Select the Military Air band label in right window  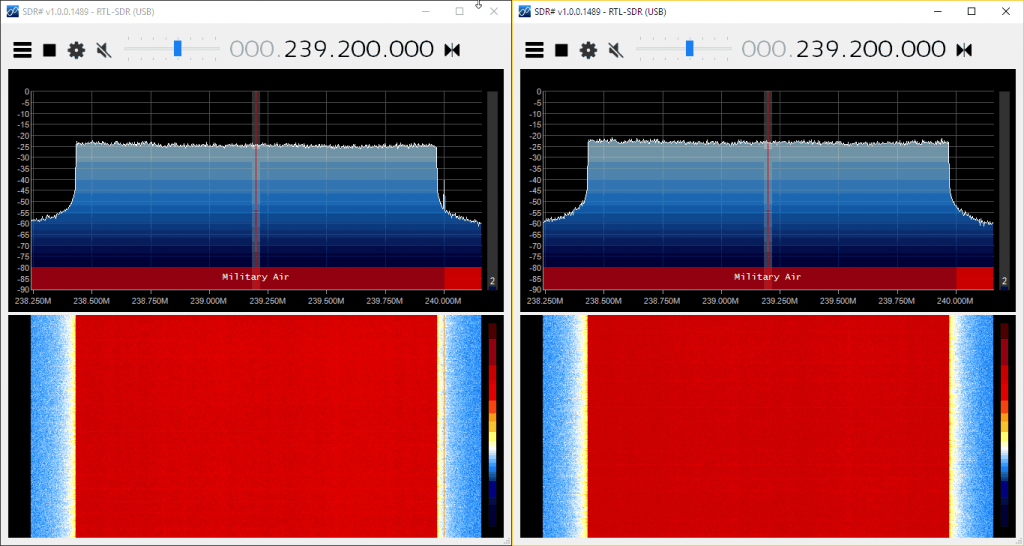(768, 277)
